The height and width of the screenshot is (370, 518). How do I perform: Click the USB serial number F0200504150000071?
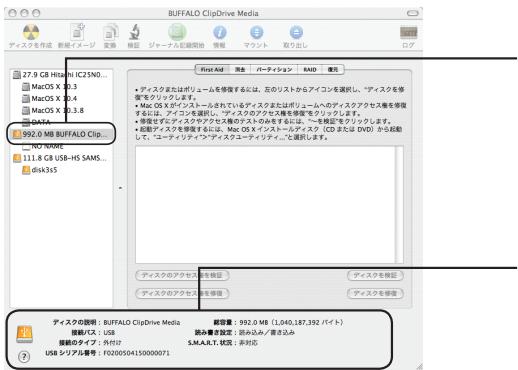[137, 353]
